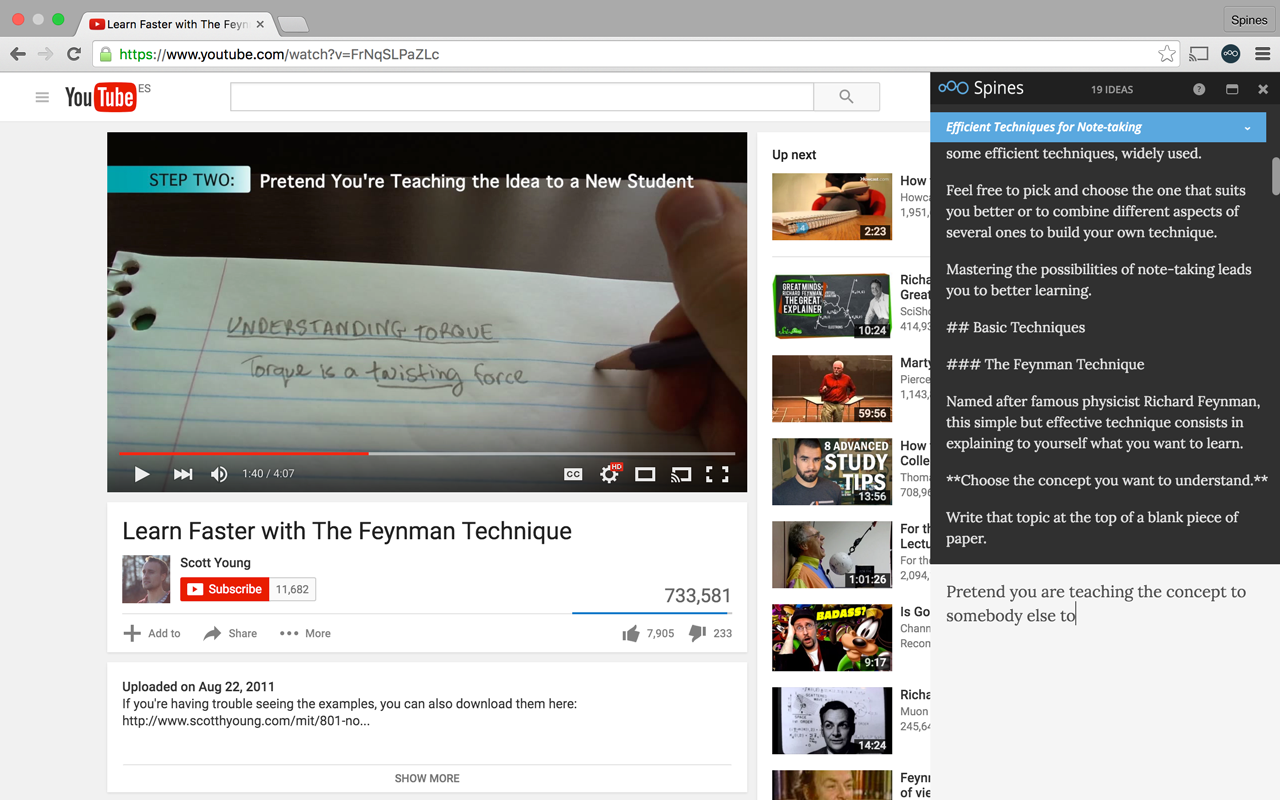Open the YouTube guide menu icon

click(x=42, y=97)
